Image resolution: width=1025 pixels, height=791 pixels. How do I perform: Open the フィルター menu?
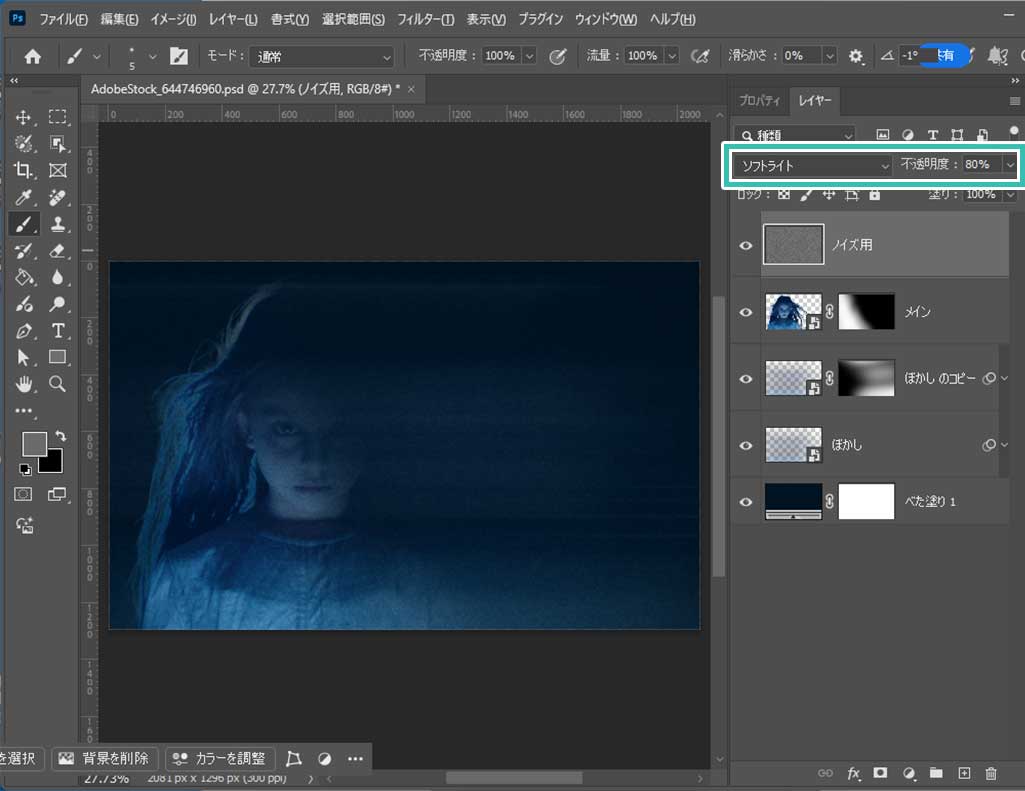click(x=425, y=20)
